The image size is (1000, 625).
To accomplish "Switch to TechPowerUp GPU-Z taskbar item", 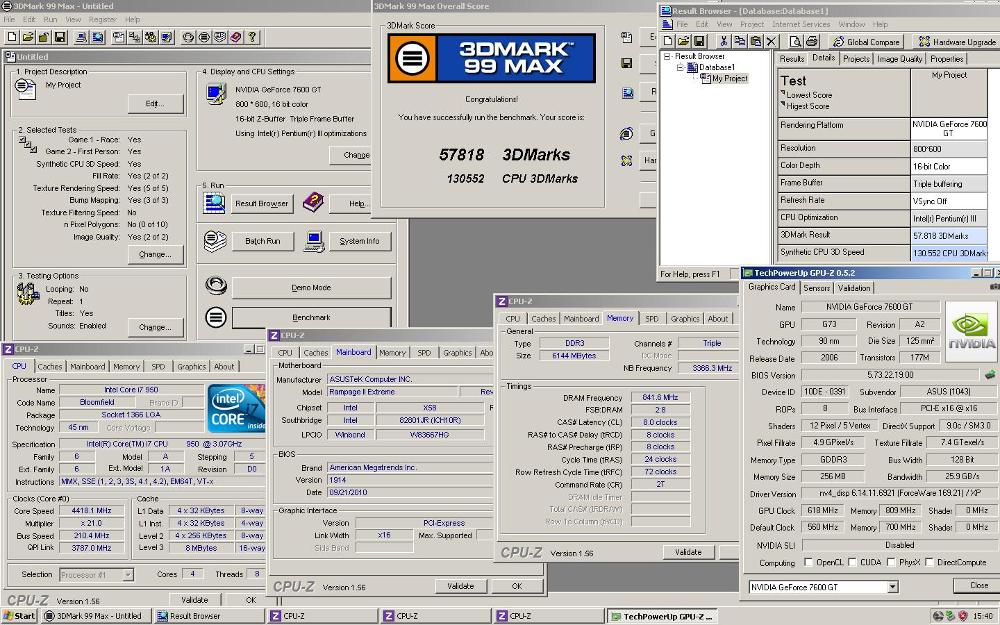I will pyautogui.click(x=661, y=616).
